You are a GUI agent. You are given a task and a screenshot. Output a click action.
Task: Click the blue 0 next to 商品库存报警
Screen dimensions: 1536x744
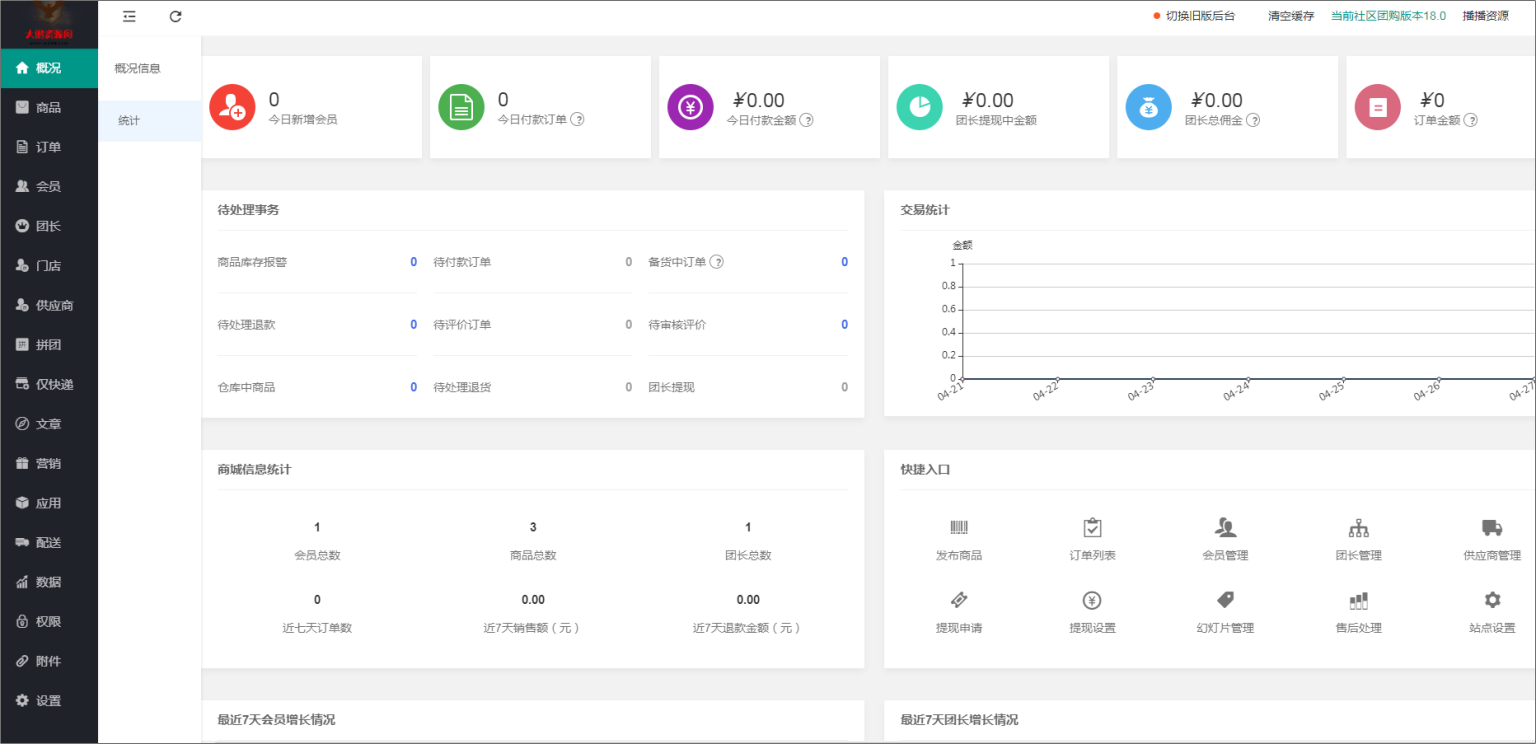[x=413, y=262]
